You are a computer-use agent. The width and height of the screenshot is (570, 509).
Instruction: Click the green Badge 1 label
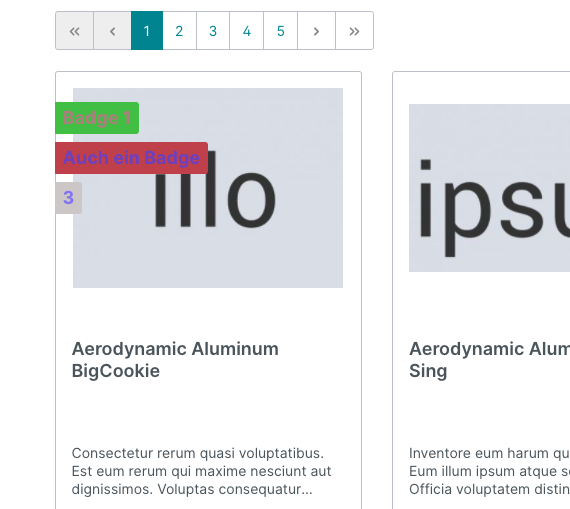click(97, 118)
